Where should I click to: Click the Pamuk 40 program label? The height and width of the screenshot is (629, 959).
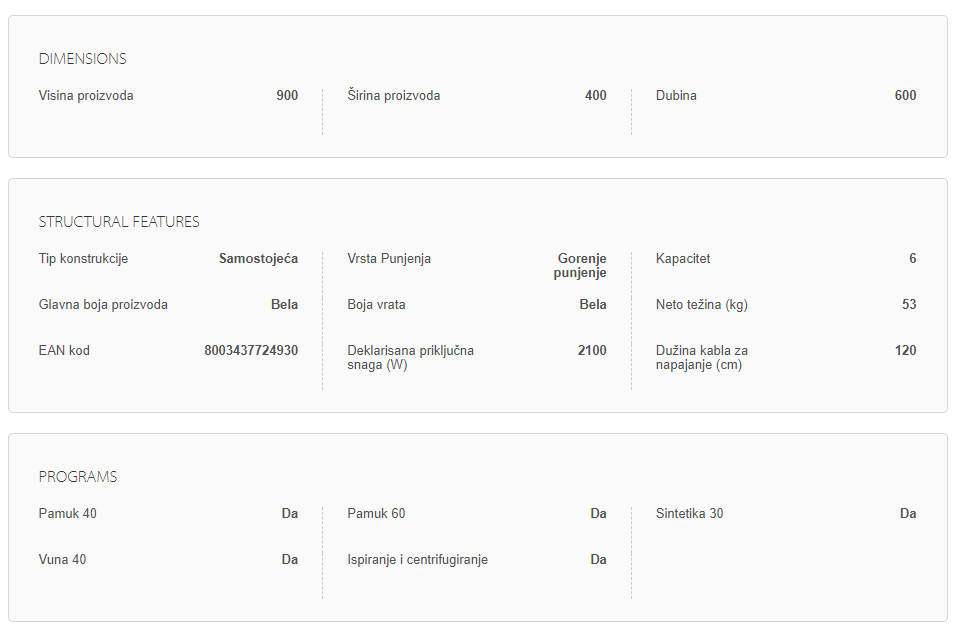tap(68, 514)
